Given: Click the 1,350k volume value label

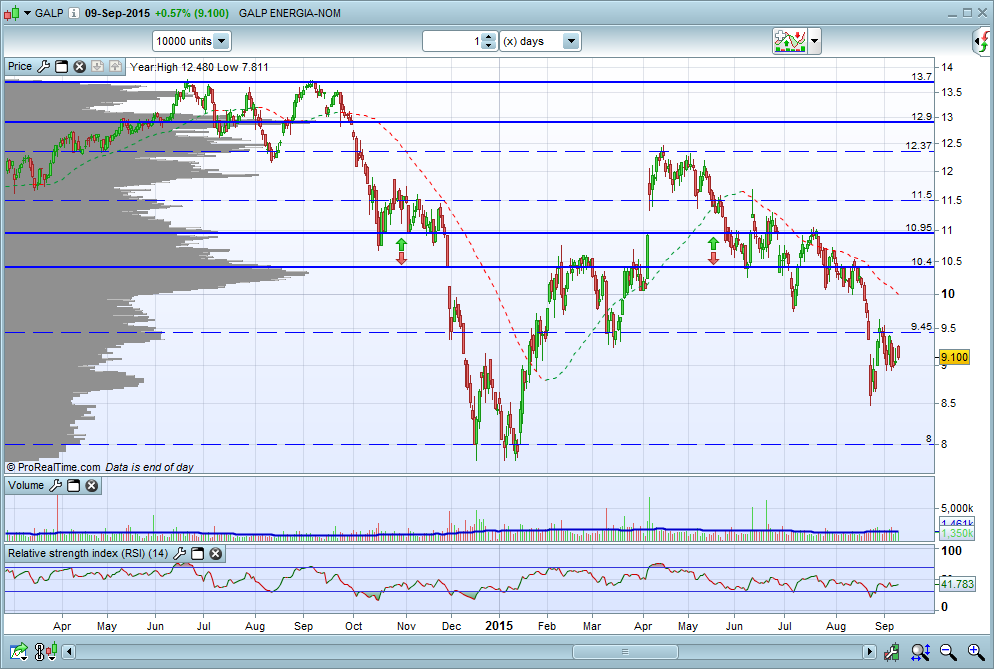Looking at the screenshot, I should click(957, 534).
